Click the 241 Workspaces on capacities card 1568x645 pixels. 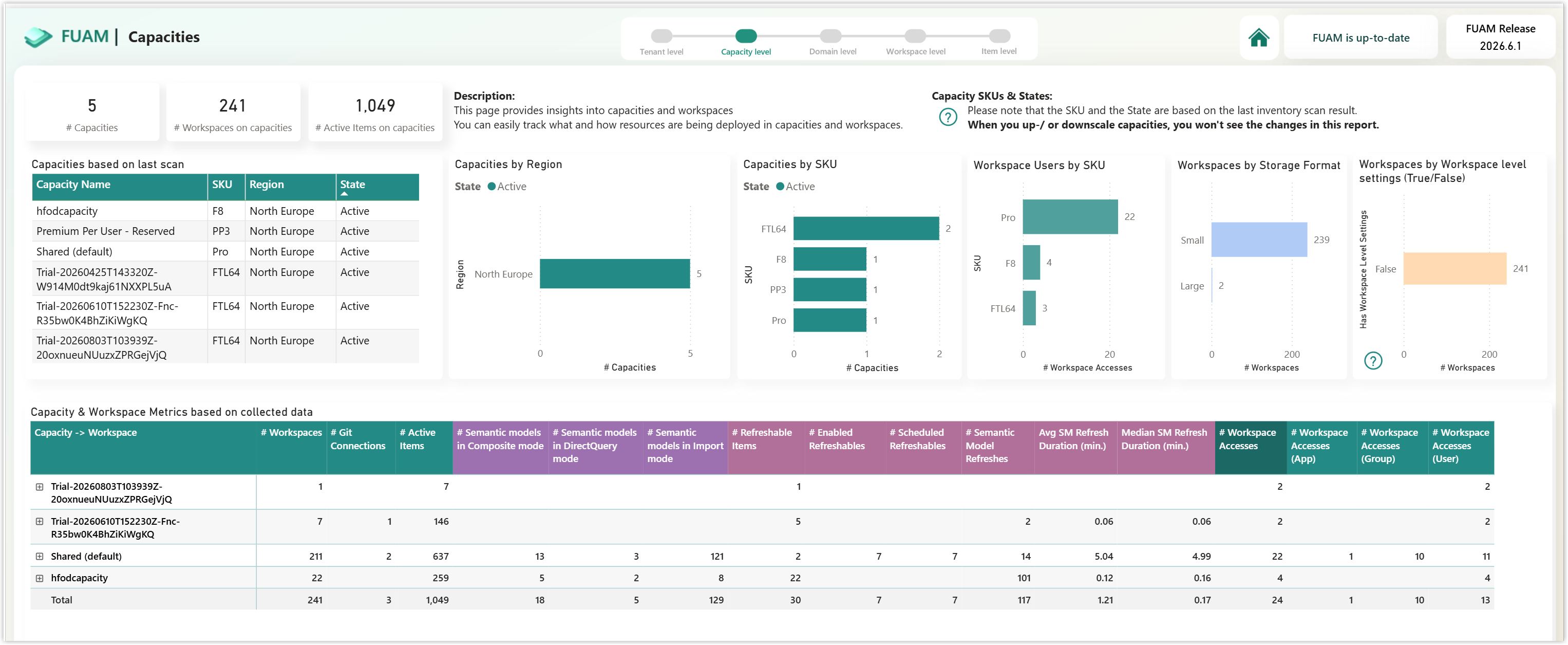[233, 113]
